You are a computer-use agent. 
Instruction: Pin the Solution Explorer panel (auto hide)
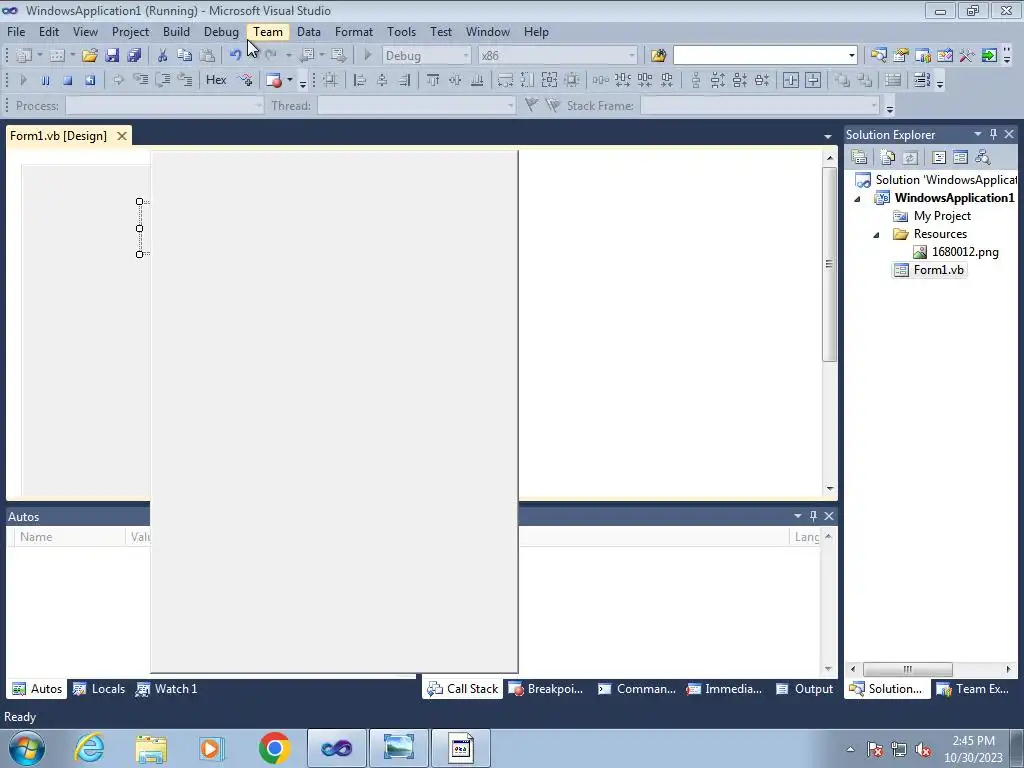click(x=993, y=134)
